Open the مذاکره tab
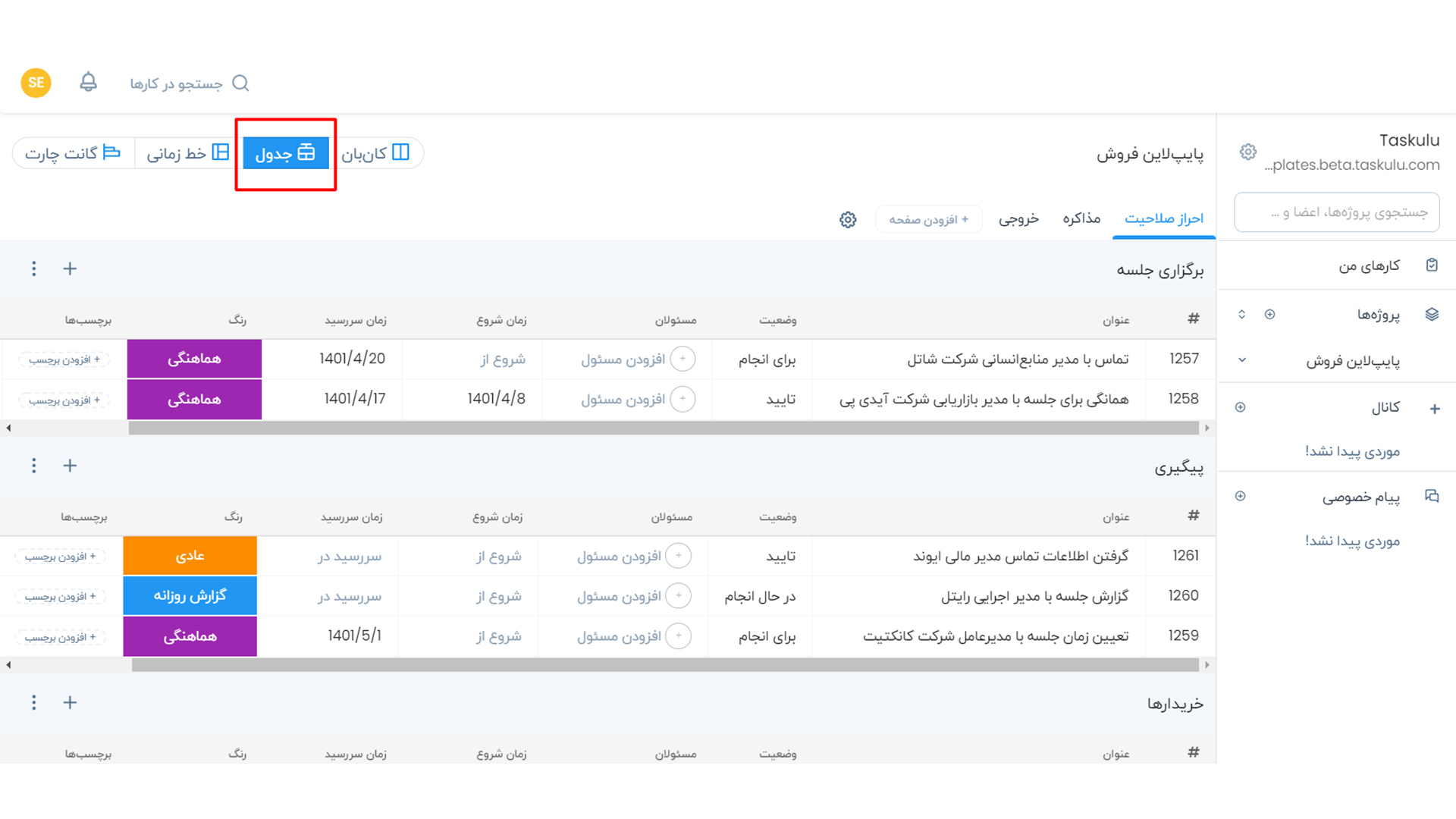 (1081, 218)
